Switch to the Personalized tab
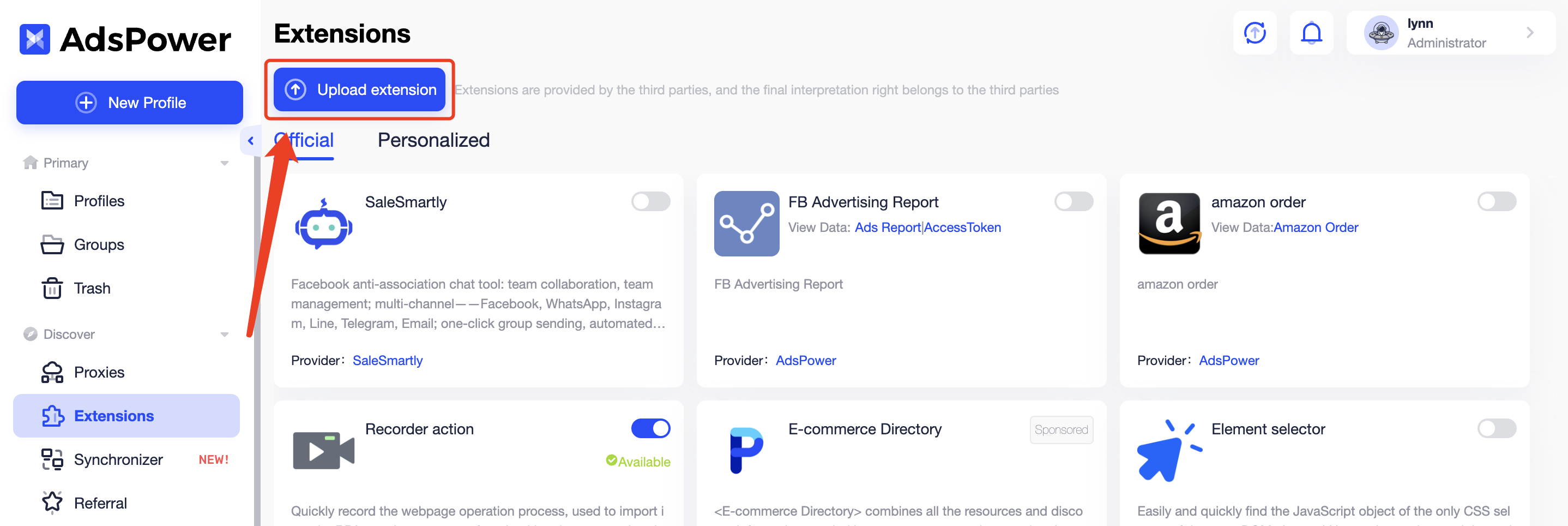 (x=433, y=140)
